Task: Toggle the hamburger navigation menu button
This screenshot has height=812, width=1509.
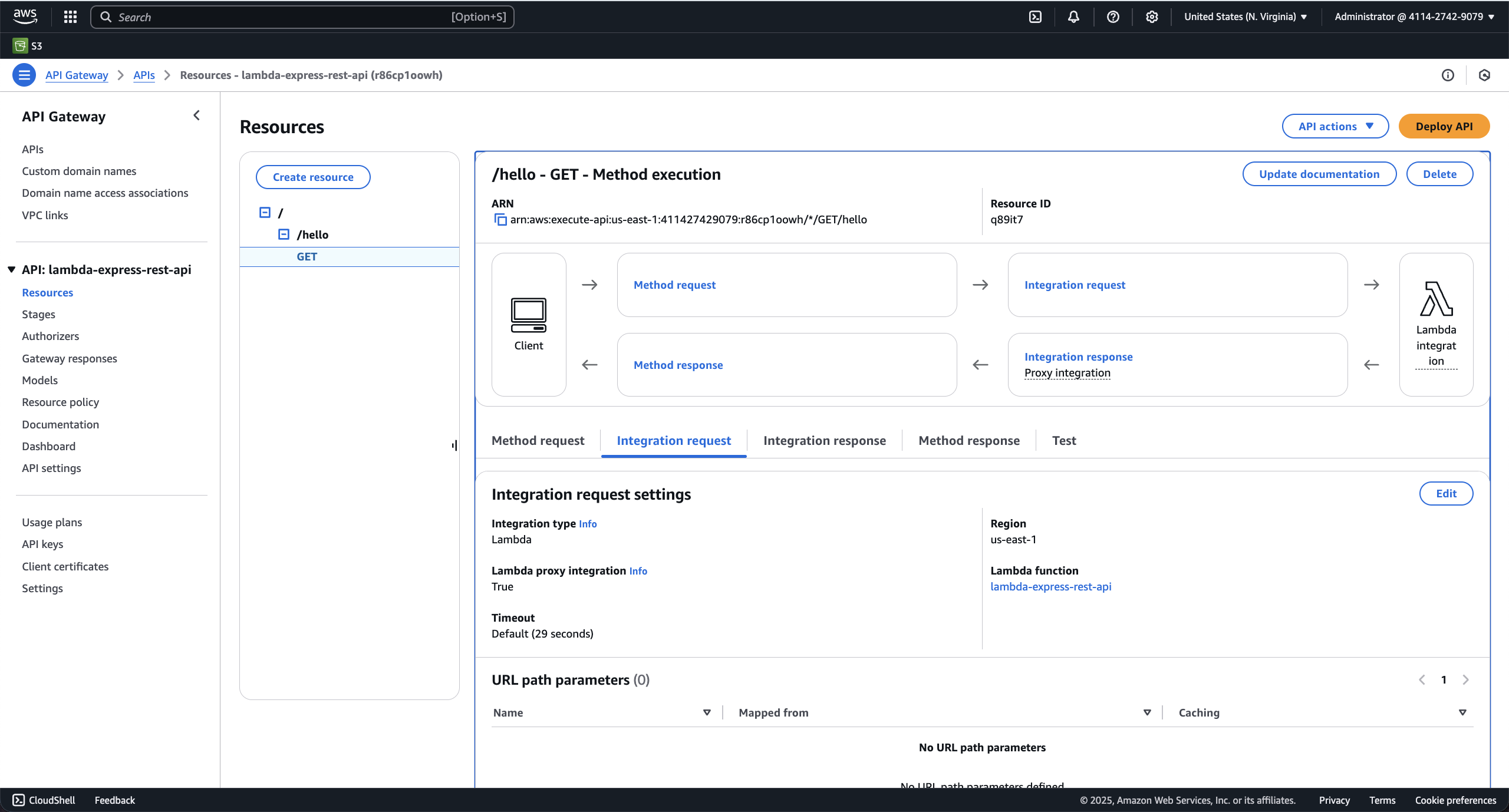Action: click(24, 75)
